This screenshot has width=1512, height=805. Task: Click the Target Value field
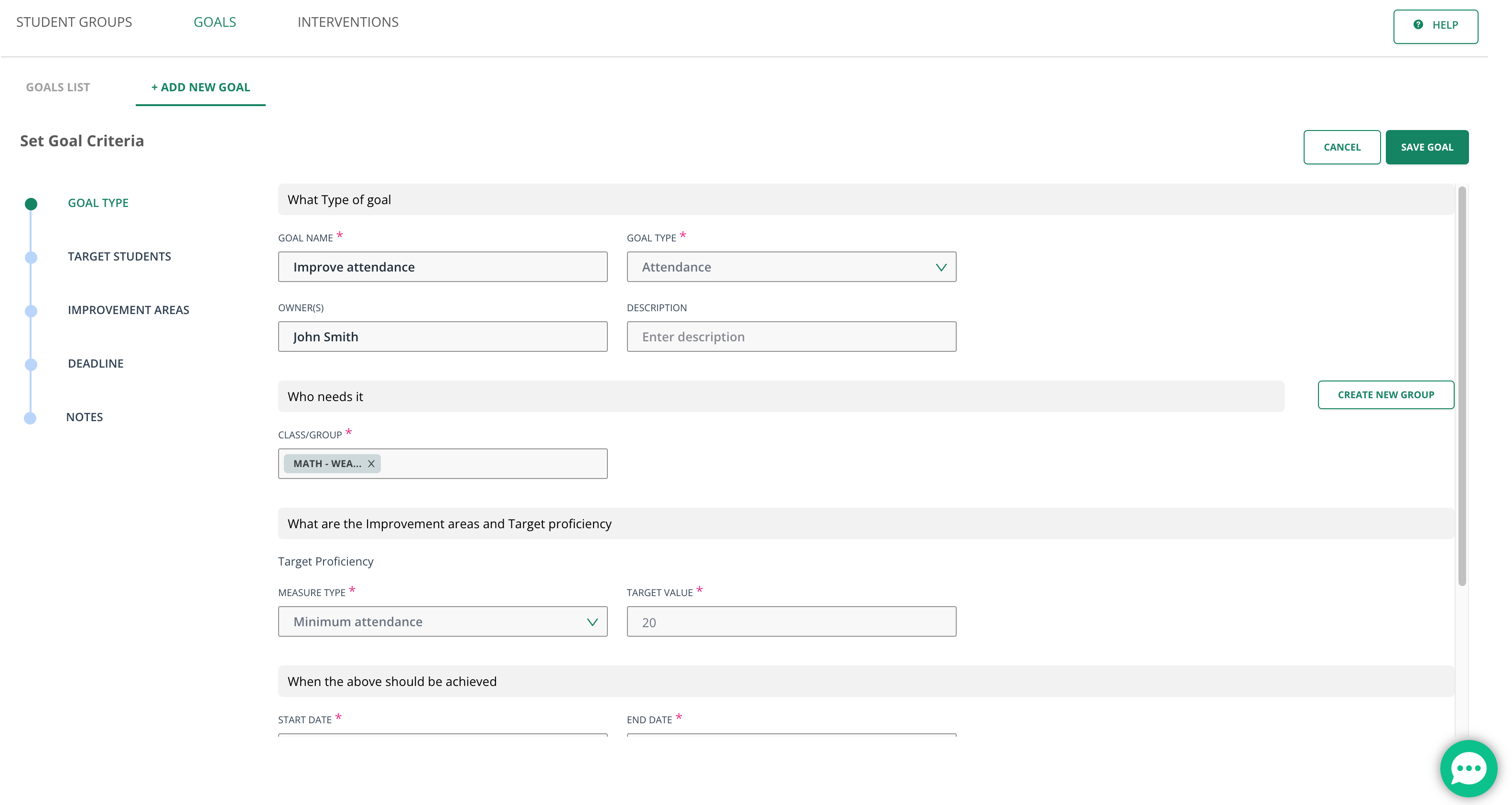pos(791,622)
